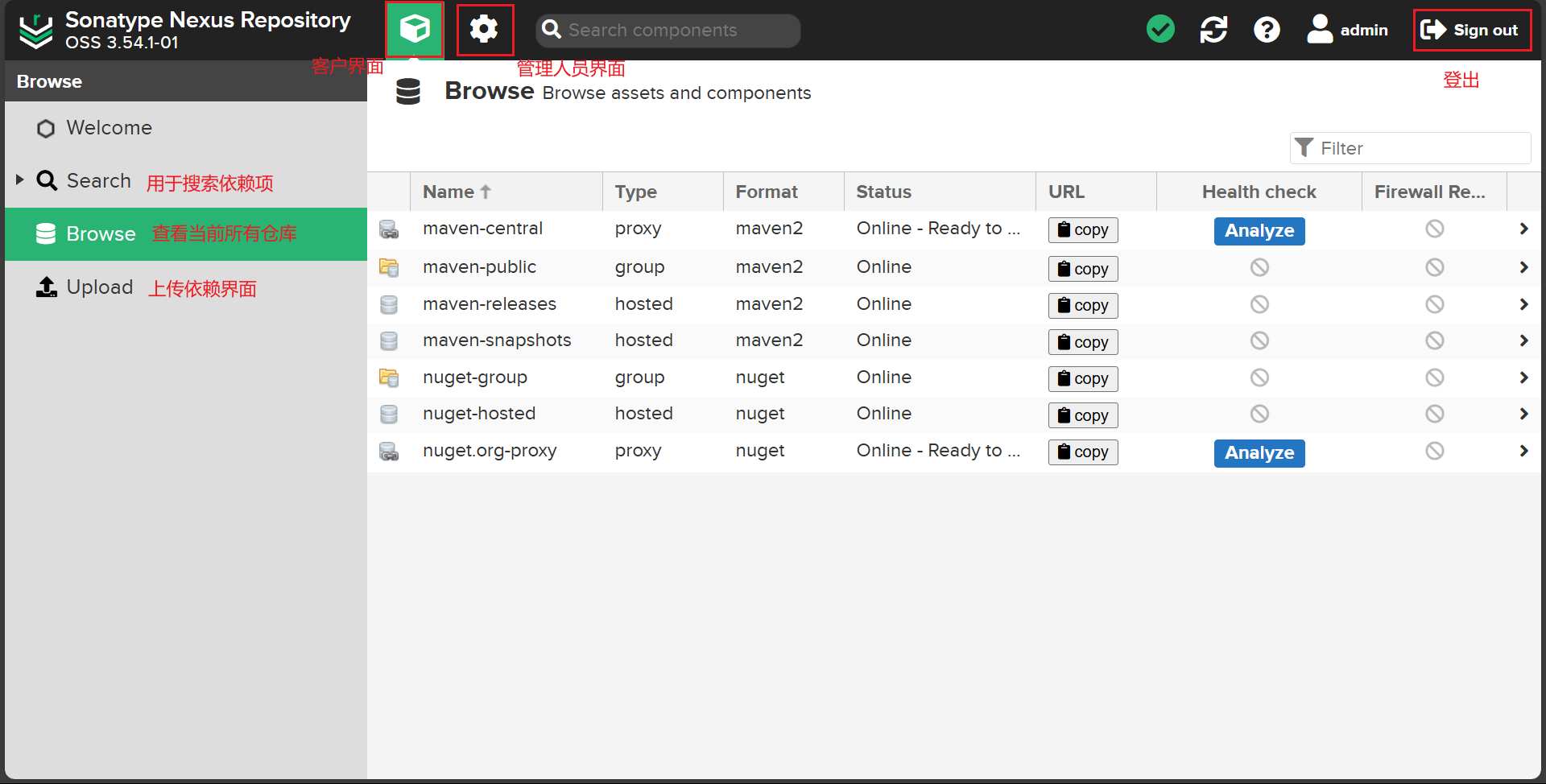Click maven-snapshots health check unavailable icon
Image resolution: width=1546 pixels, height=784 pixels.
1259,340
